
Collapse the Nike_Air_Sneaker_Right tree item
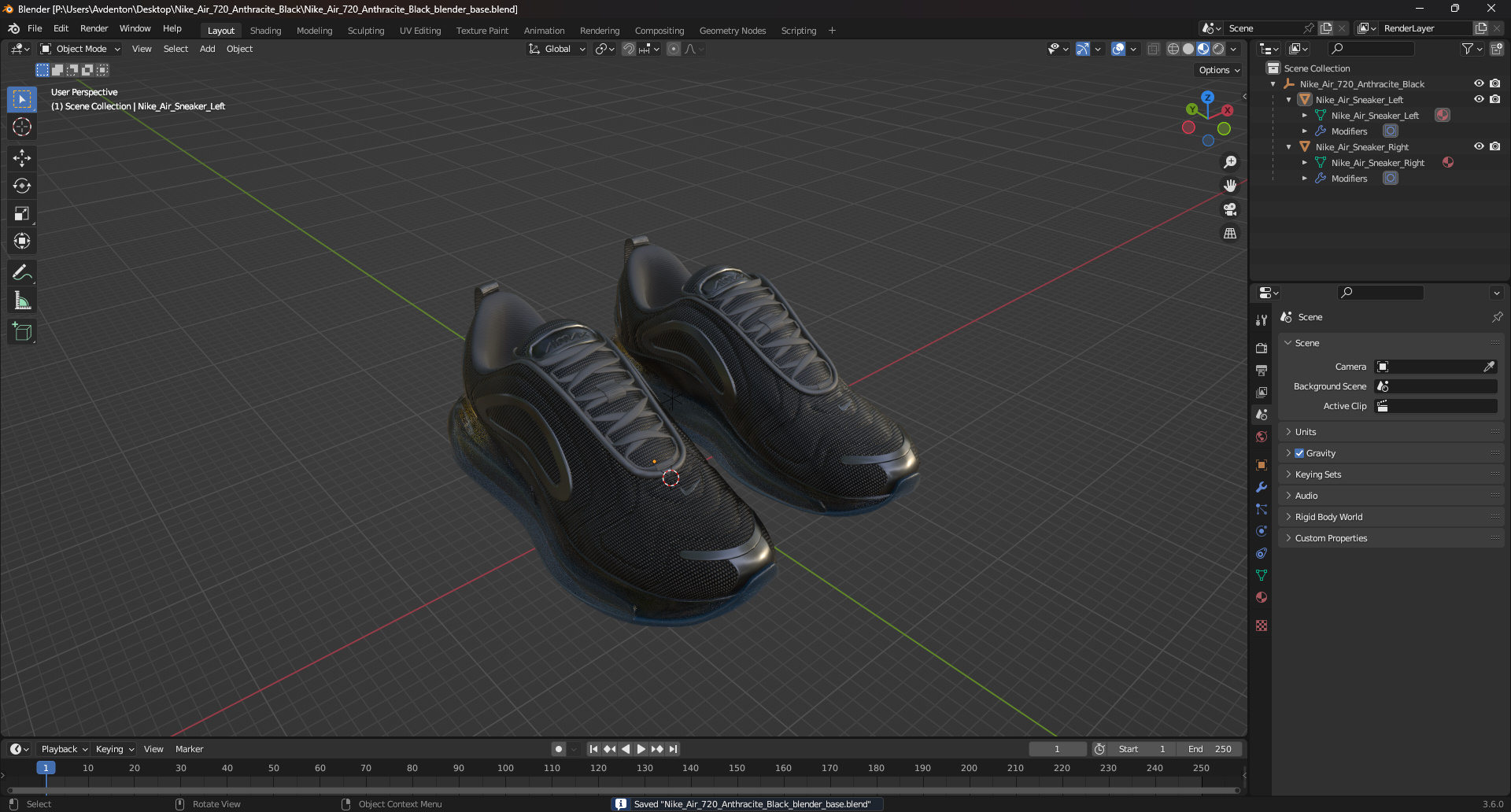point(1288,147)
